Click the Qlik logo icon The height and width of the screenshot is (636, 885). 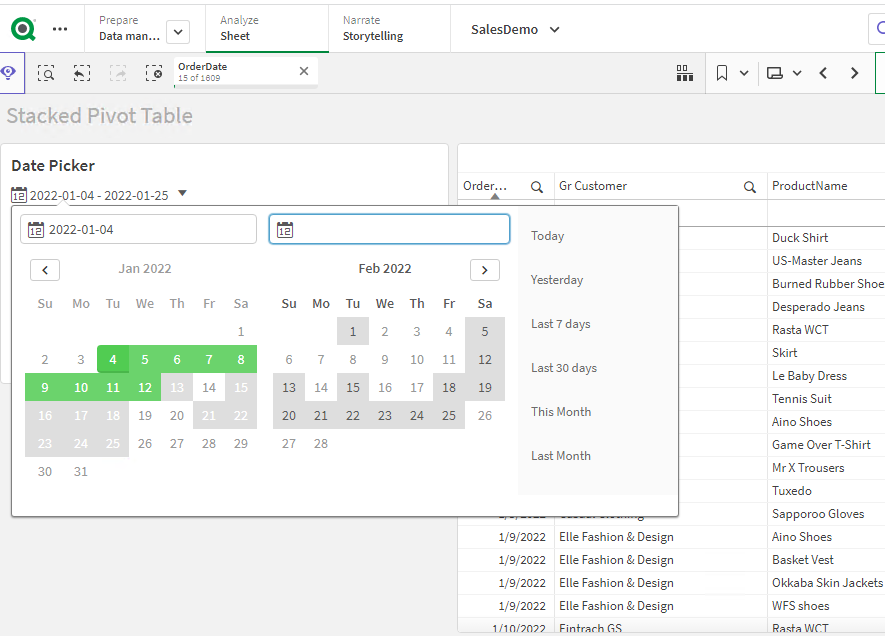pyautogui.click(x=24, y=29)
